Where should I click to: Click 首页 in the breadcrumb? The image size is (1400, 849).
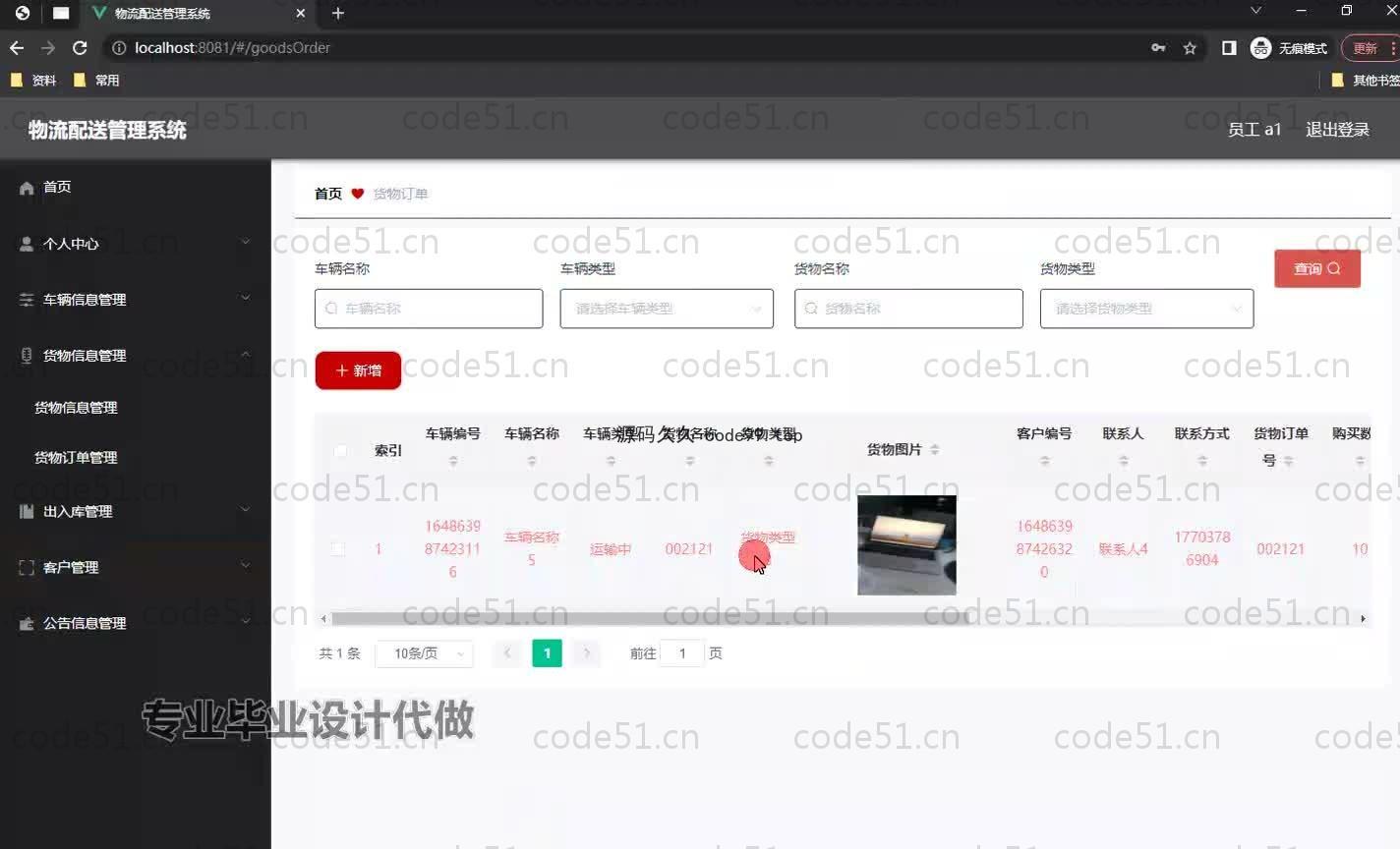point(328,194)
